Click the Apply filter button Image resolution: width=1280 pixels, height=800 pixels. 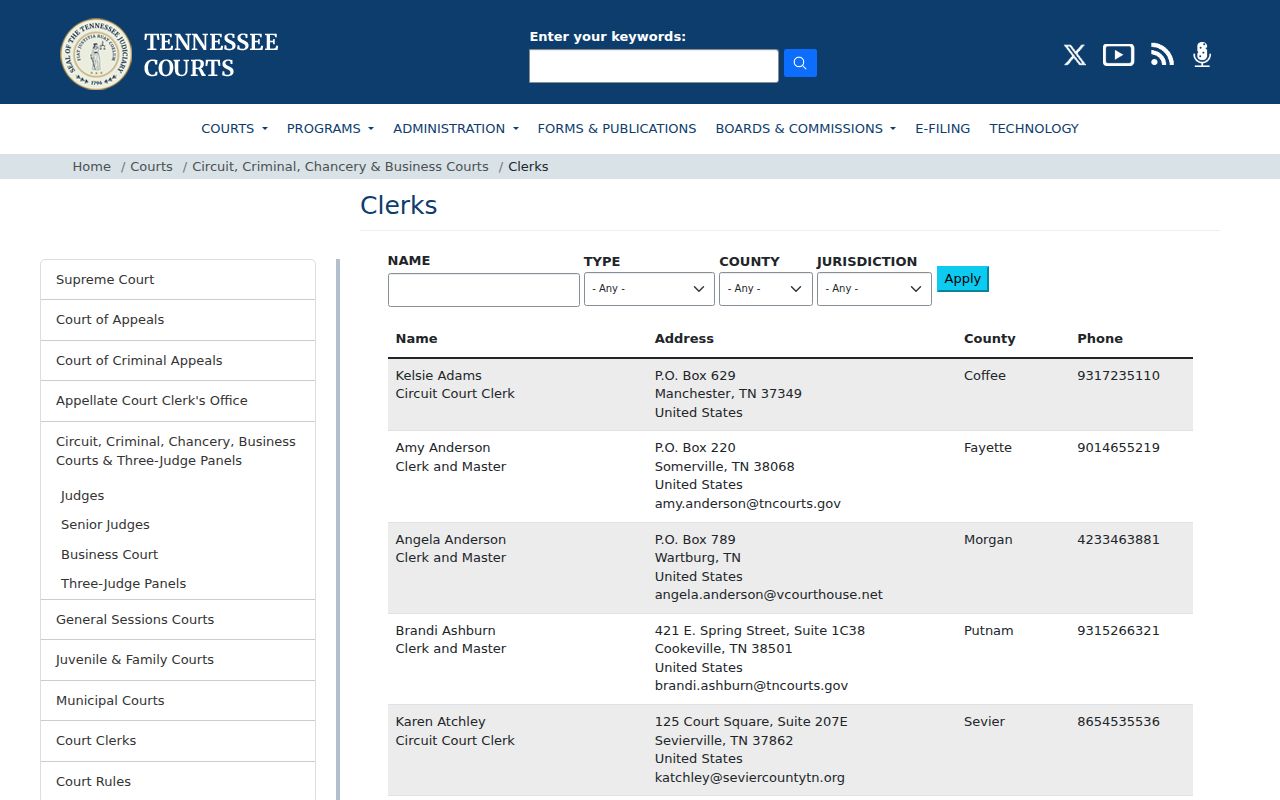click(x=962, y=279)
